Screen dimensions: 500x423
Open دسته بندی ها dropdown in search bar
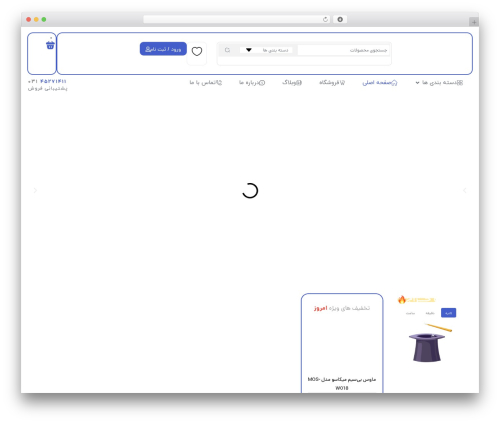266,50
